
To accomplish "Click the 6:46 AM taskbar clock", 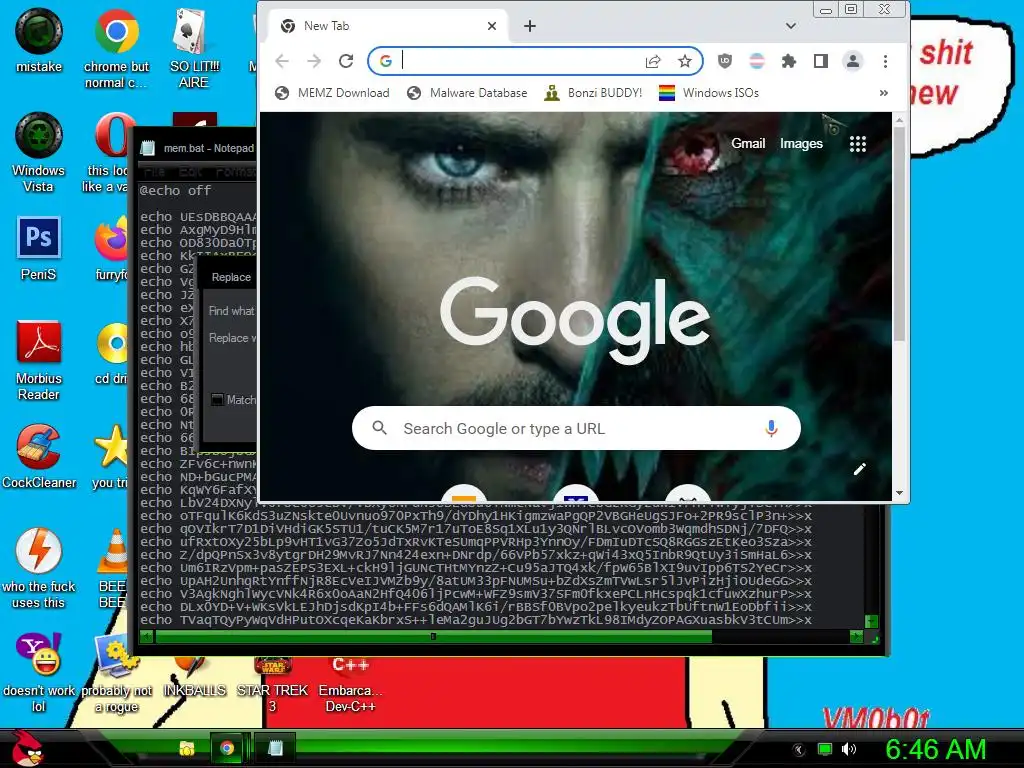I will 935,750.
